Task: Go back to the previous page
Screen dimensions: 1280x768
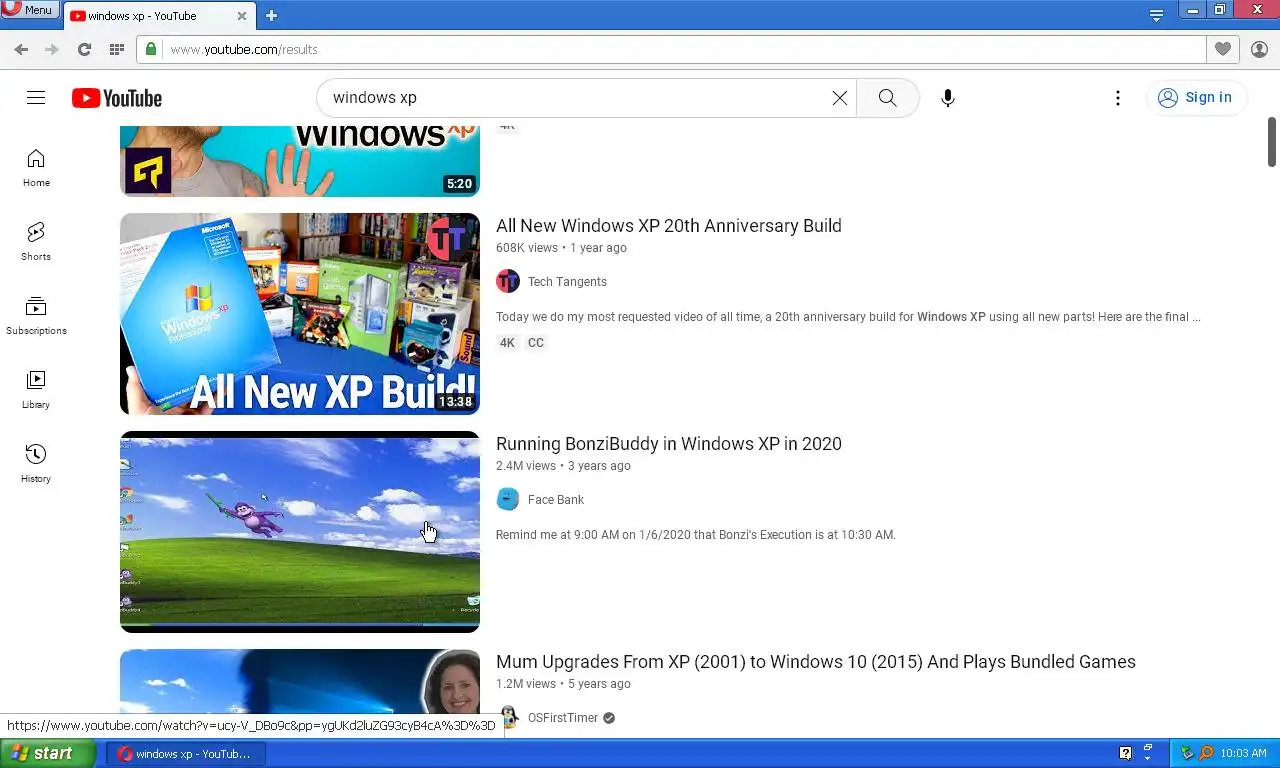Action: (x=21, y=49)
